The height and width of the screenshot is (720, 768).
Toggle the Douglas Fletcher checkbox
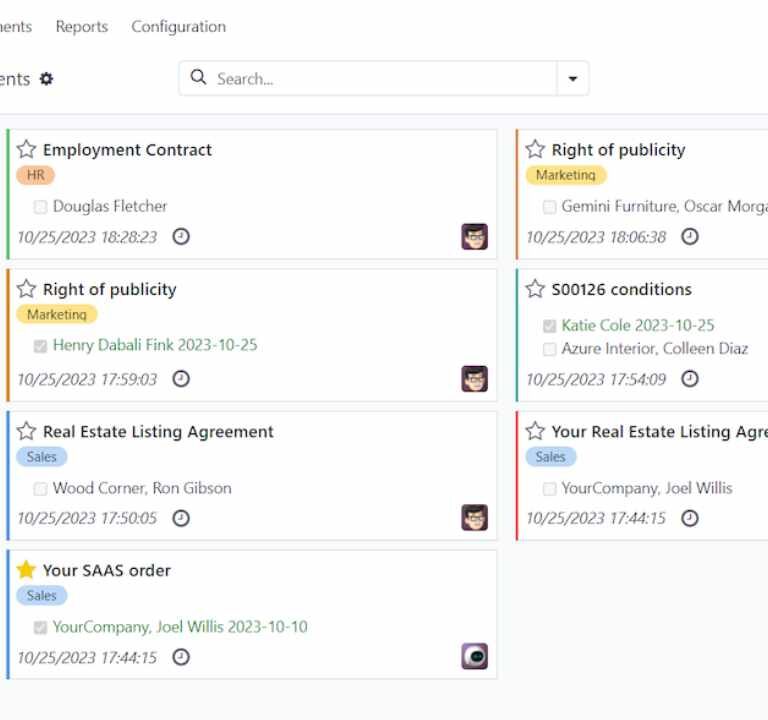click(x=40, y=207)
